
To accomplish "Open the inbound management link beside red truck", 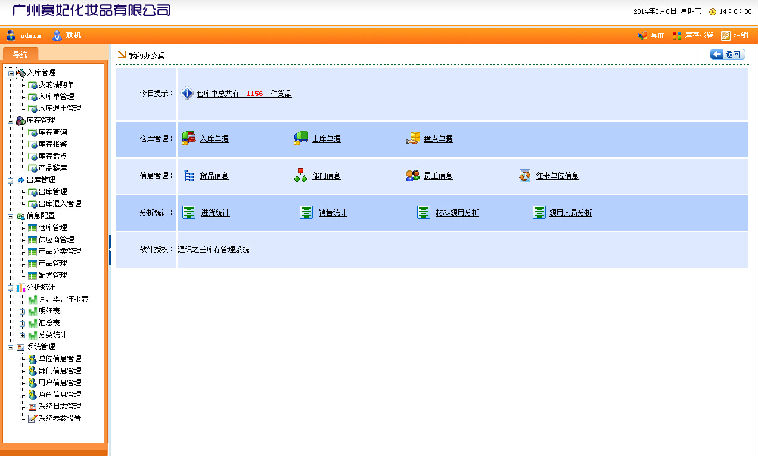I will point(214,139).
